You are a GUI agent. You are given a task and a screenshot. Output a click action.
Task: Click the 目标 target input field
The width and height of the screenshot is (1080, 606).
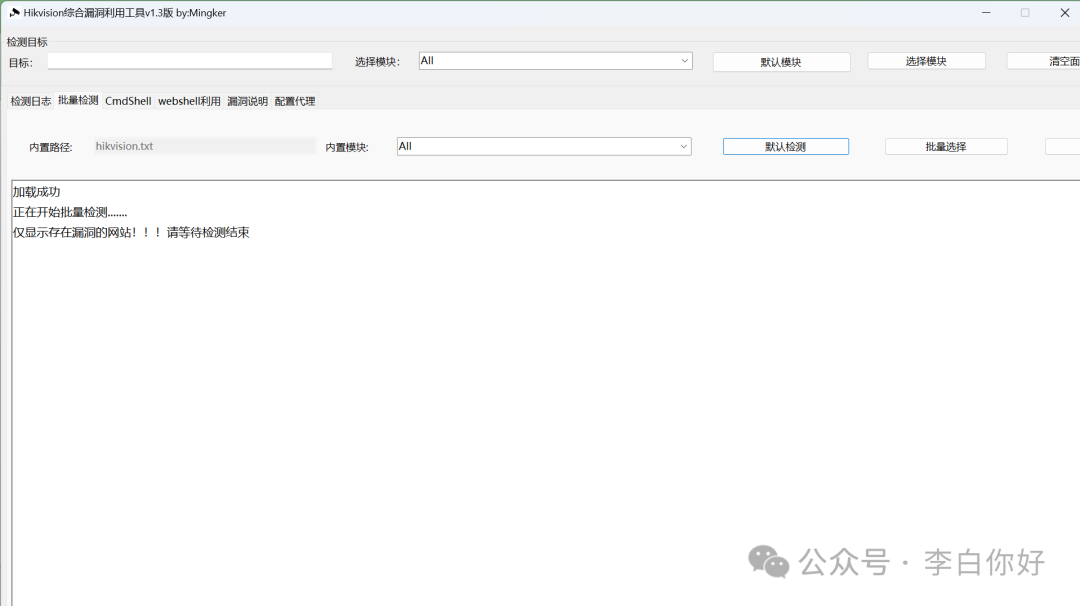tap(190, 61)
